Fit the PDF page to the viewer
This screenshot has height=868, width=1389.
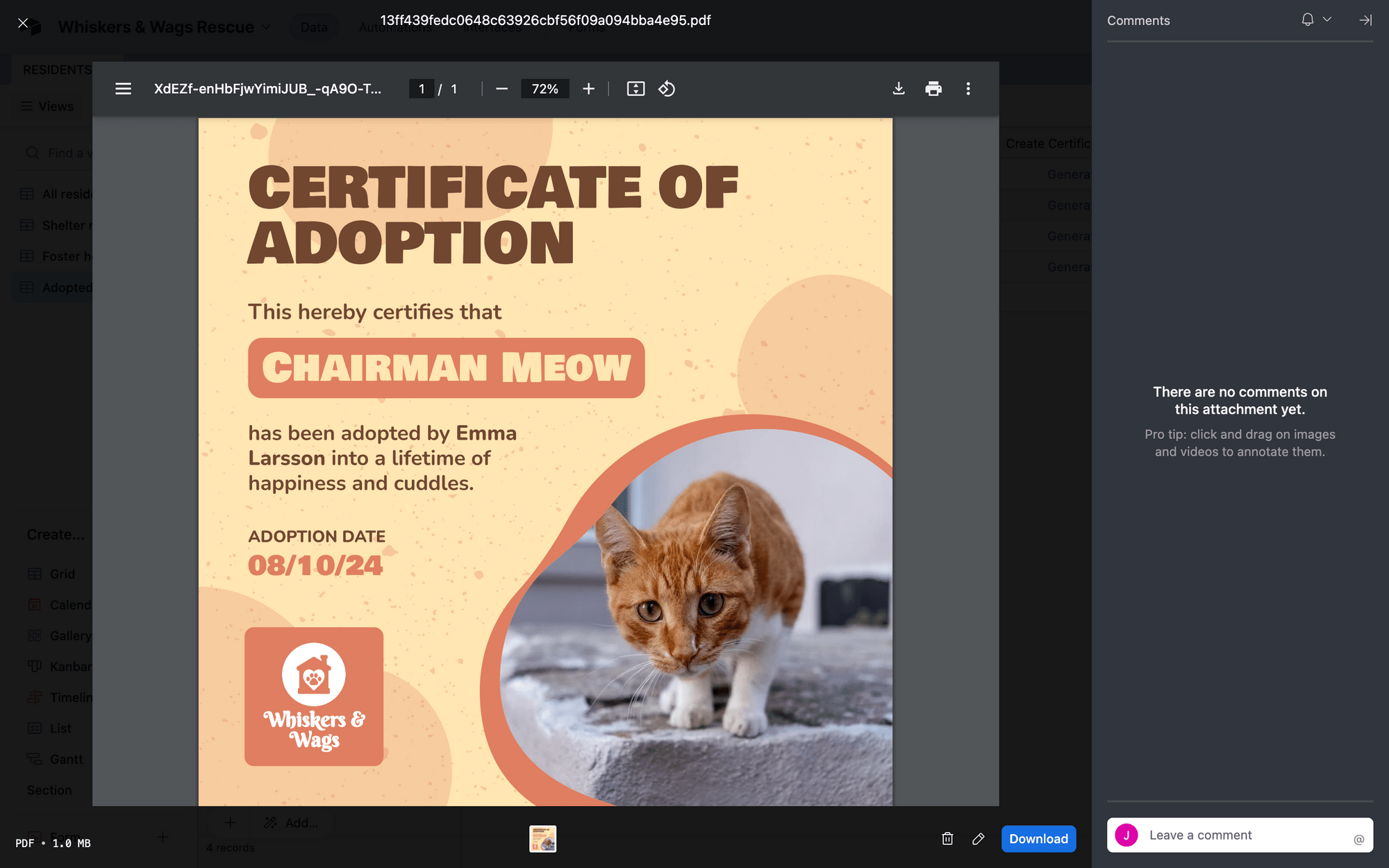coord(635,89)
